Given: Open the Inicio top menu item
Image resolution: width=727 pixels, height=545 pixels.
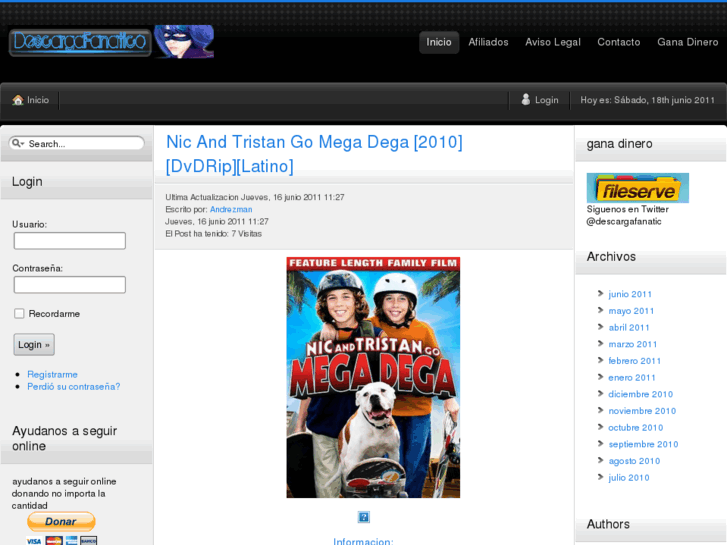Looking at the screenshot, I should [x=439, y=42].
